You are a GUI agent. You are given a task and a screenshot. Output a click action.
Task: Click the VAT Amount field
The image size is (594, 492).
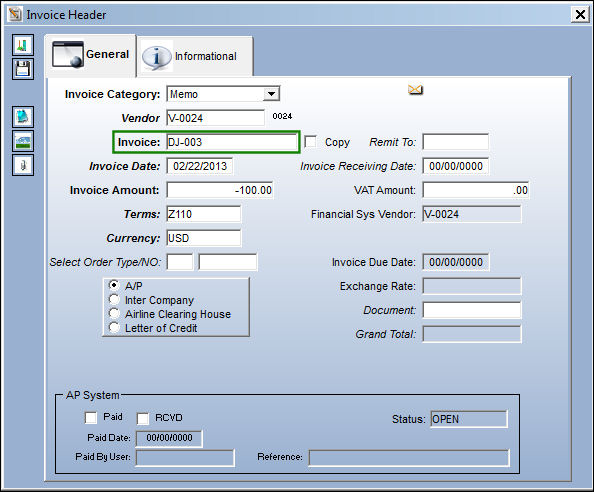click(476, 190)
